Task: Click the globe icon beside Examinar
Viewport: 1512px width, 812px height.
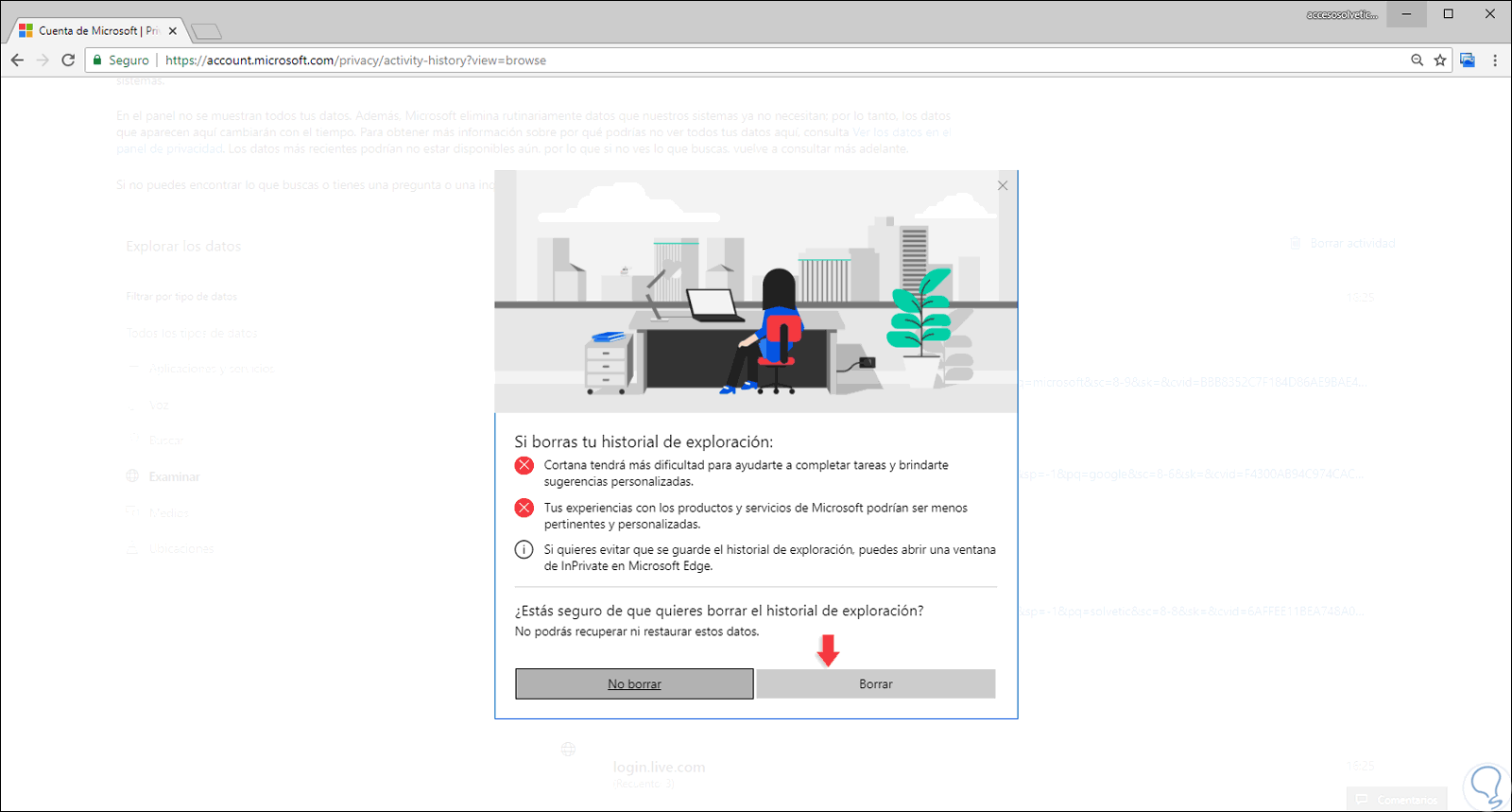Action: click(x=132, y=476)
